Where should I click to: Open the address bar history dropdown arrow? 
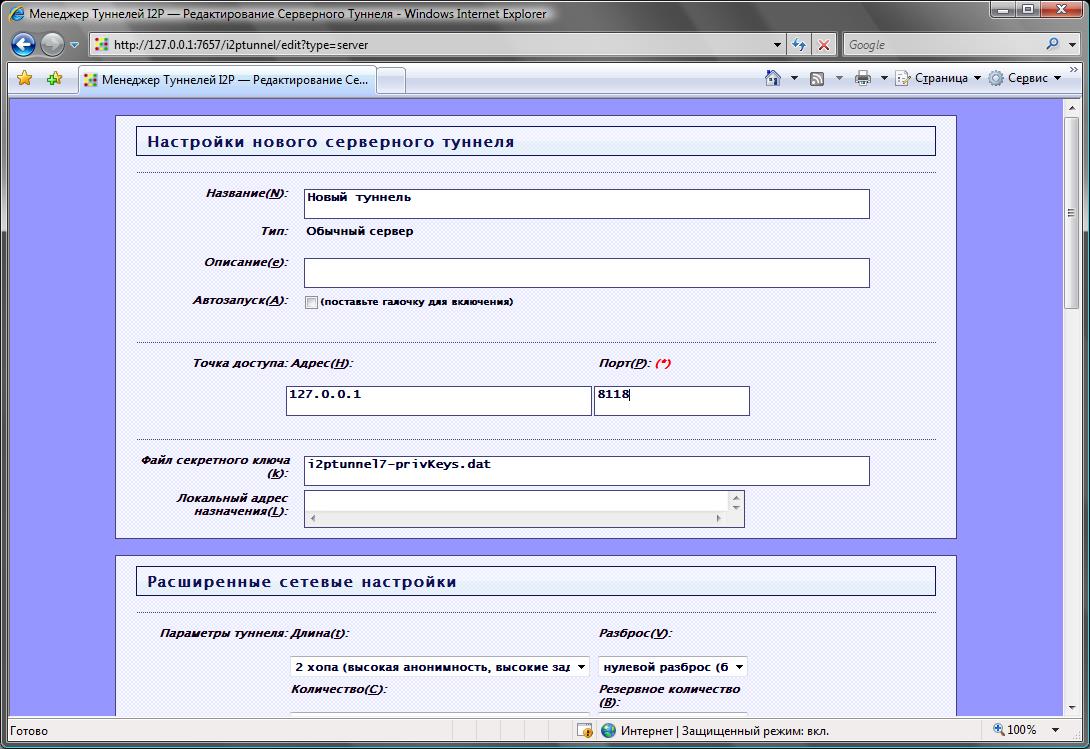pyautogui.click(x=778, y=45)
